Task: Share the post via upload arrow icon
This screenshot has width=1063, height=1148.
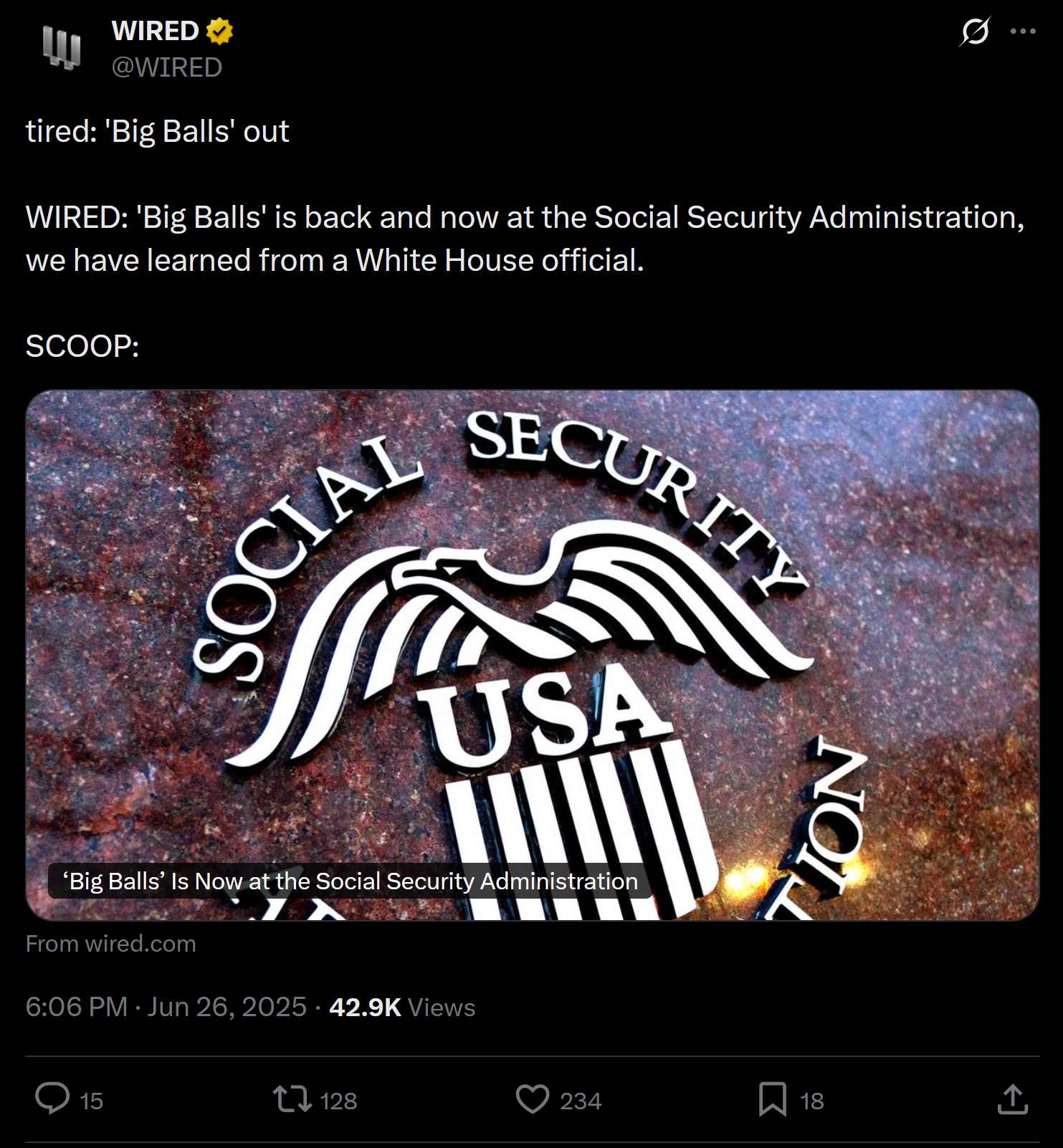Action: tap(1013, 1099)
